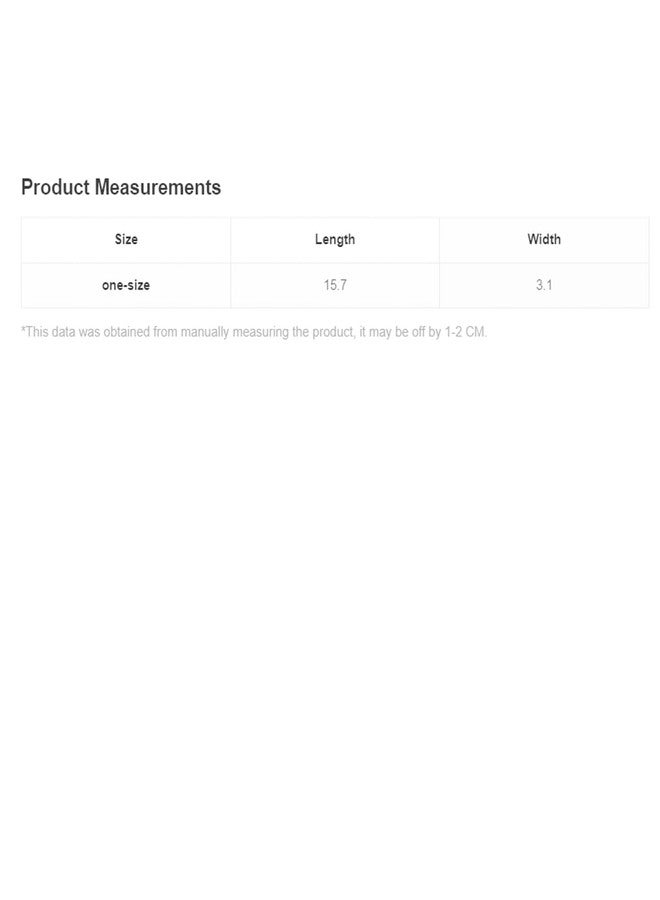Click the word Product in the heading

[x=55, y=187]
